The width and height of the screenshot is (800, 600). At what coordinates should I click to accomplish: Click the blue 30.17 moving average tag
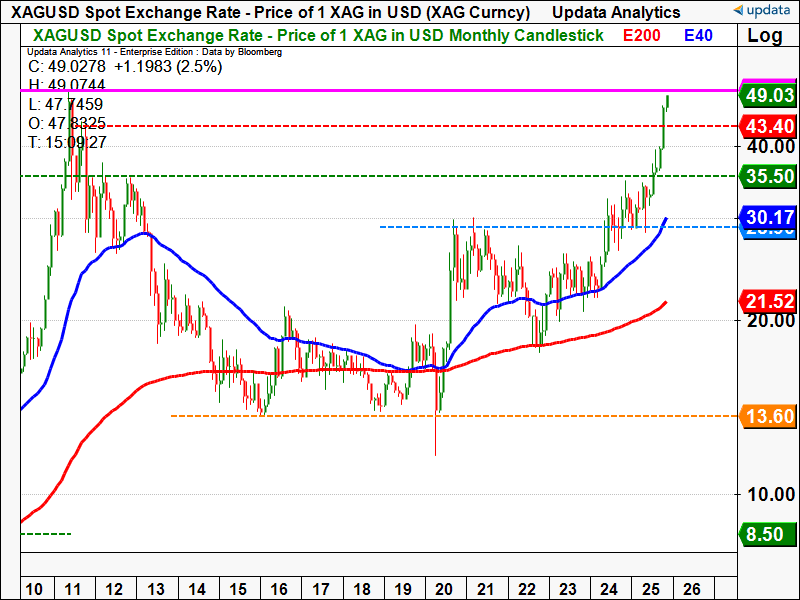[767, 217]
